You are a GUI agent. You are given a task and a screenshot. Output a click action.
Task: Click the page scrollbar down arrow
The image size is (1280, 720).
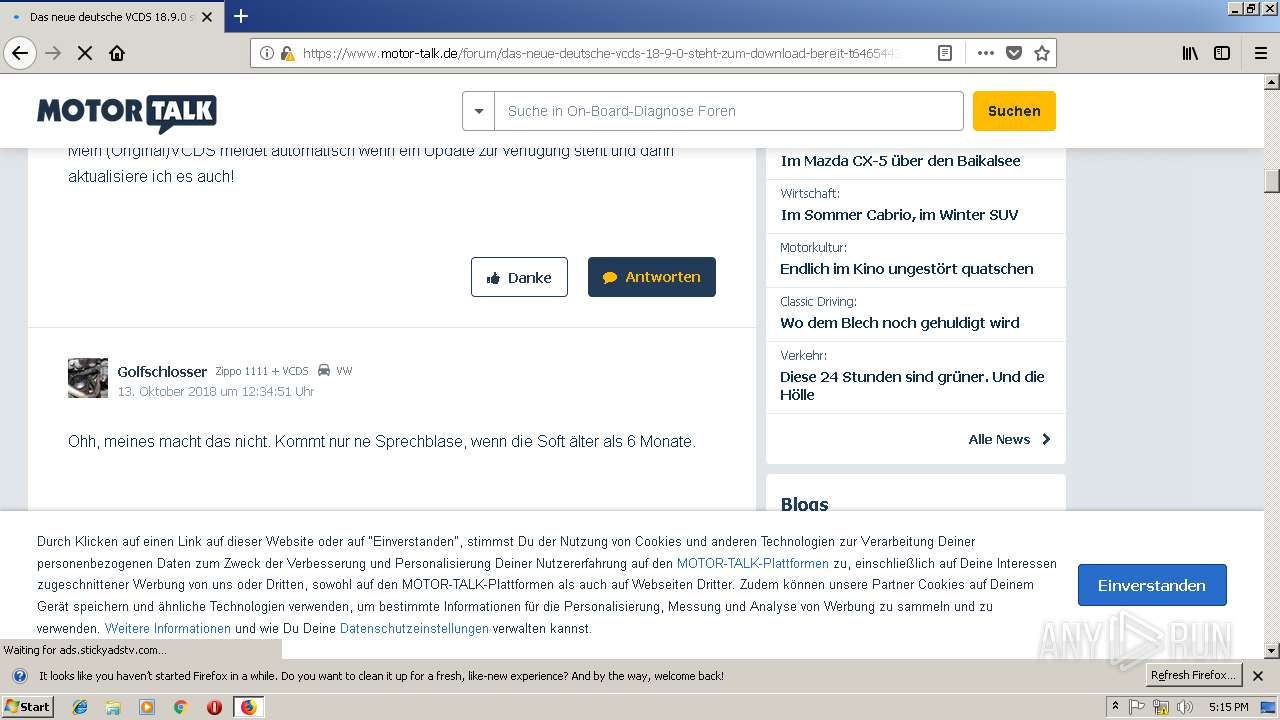pos(1272,651)
